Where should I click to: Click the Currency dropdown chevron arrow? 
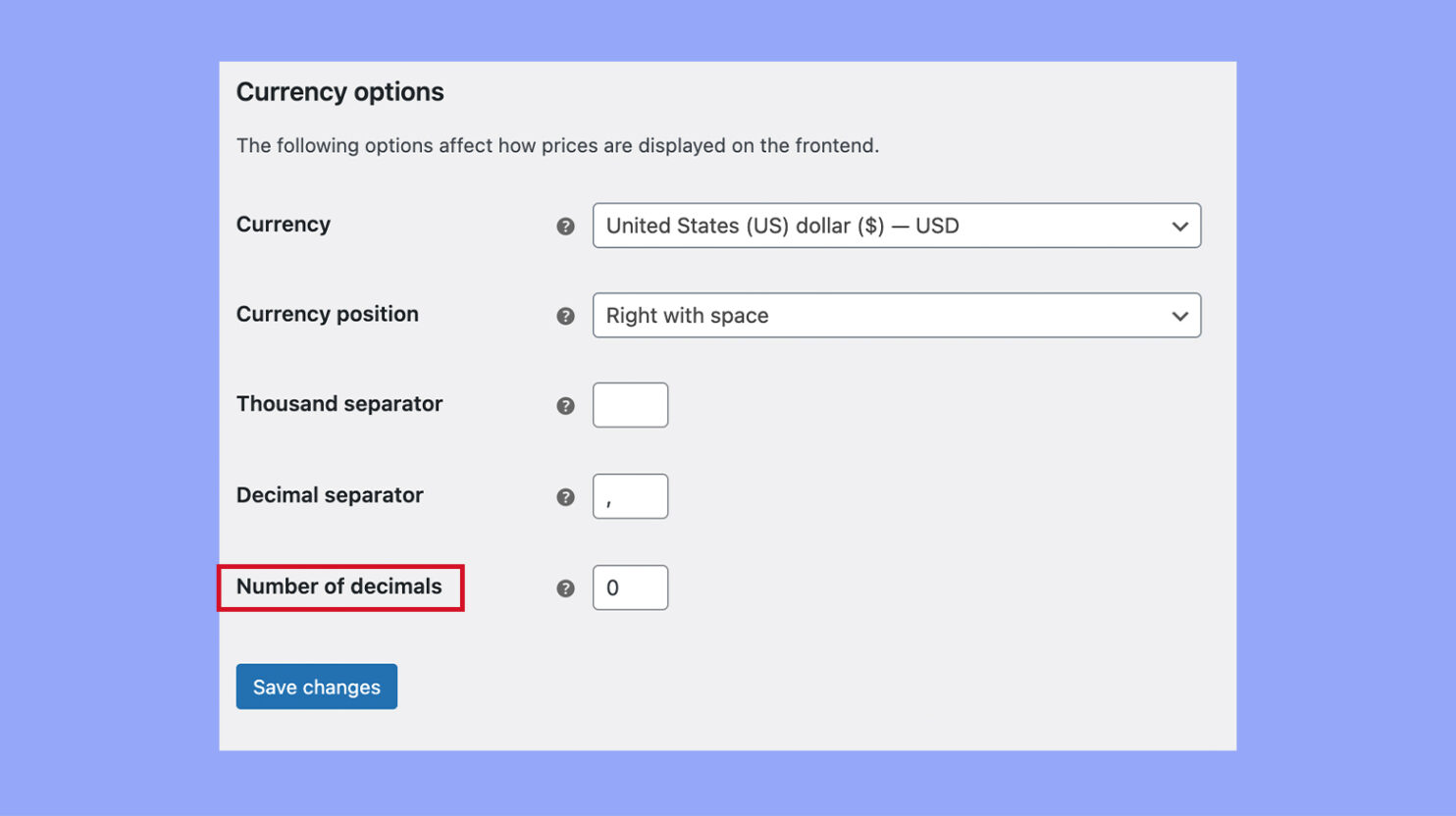[1179, 226]
